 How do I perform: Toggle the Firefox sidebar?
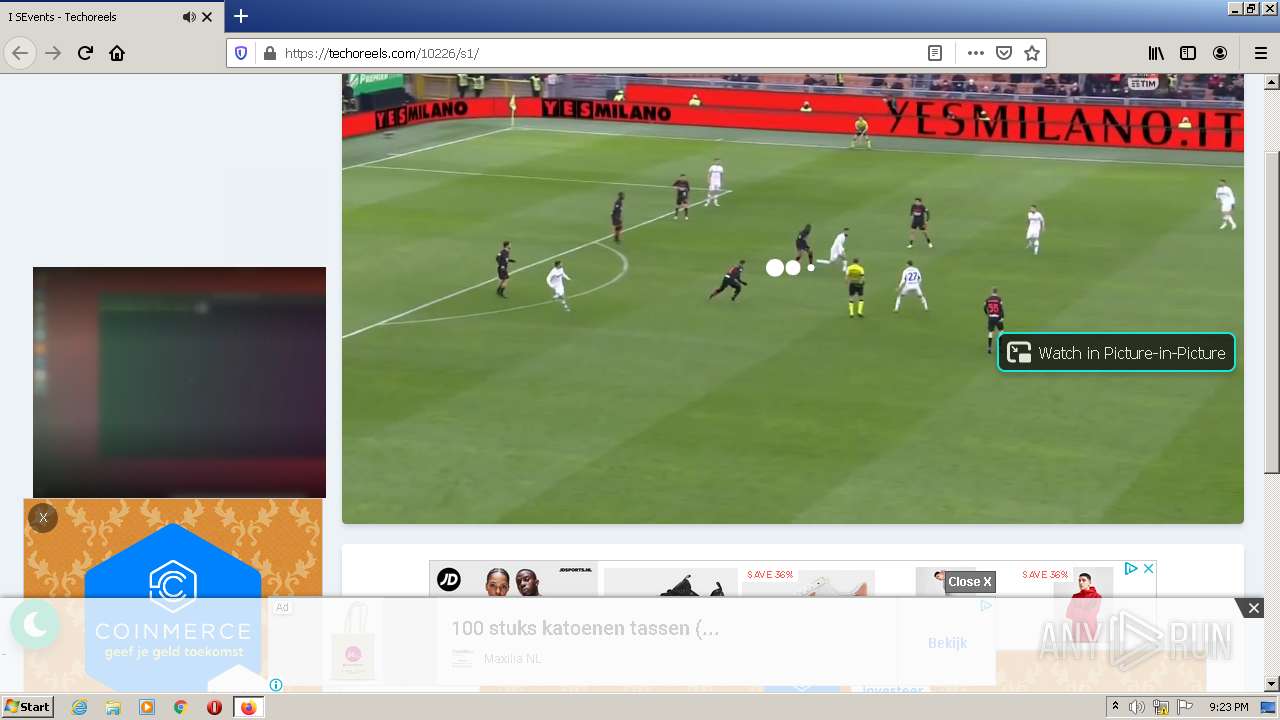pyautogui.click(x=1188, y=53)
